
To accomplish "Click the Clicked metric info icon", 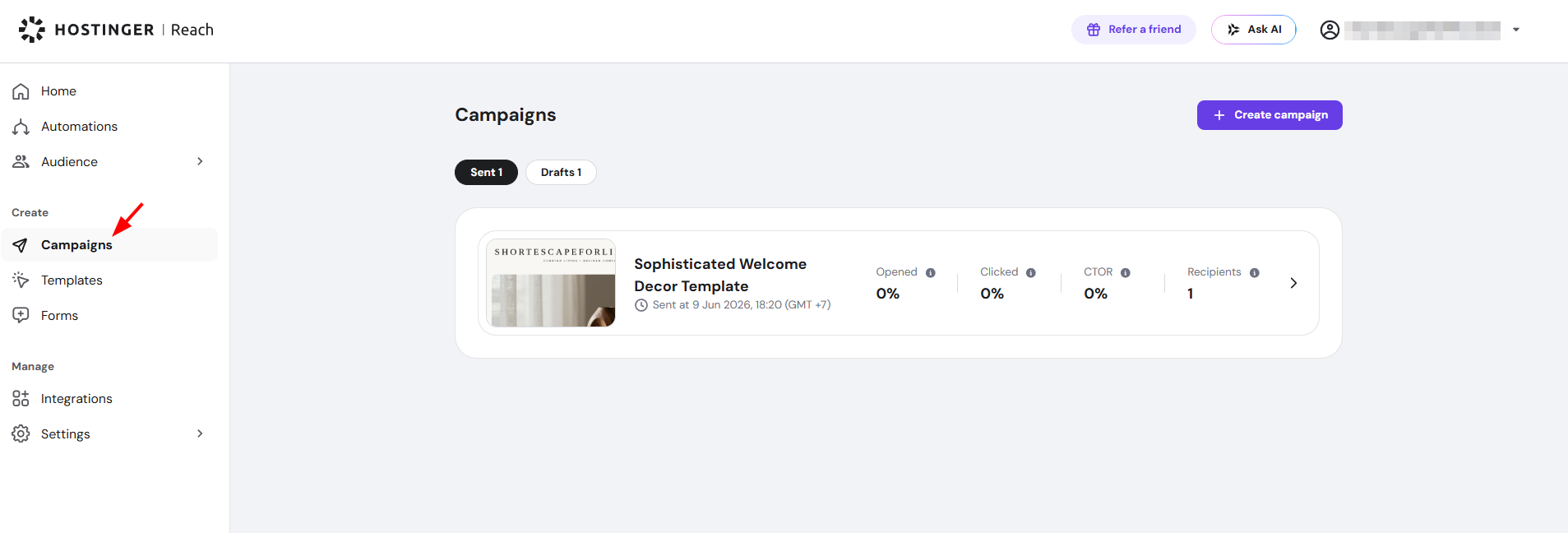I will tap(1031, 273).
